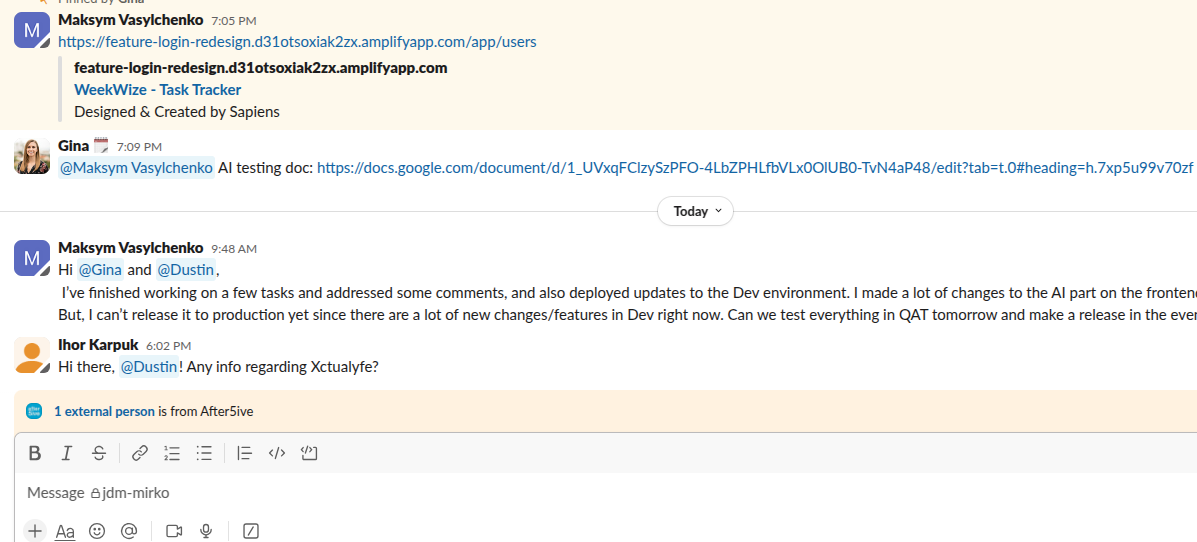Open the plus attachments menu

click(35, 531)
